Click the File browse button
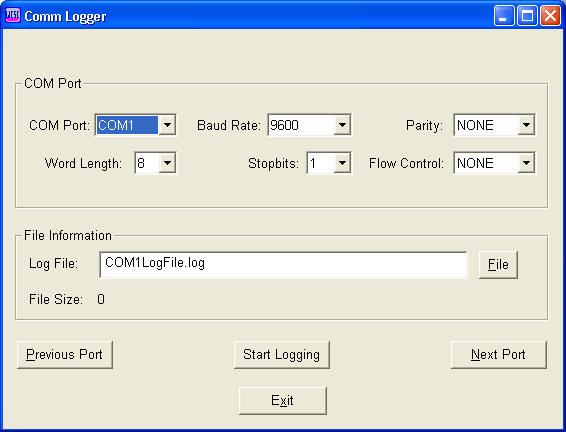The height and width of the screenshot is (432, 566). 498,265
